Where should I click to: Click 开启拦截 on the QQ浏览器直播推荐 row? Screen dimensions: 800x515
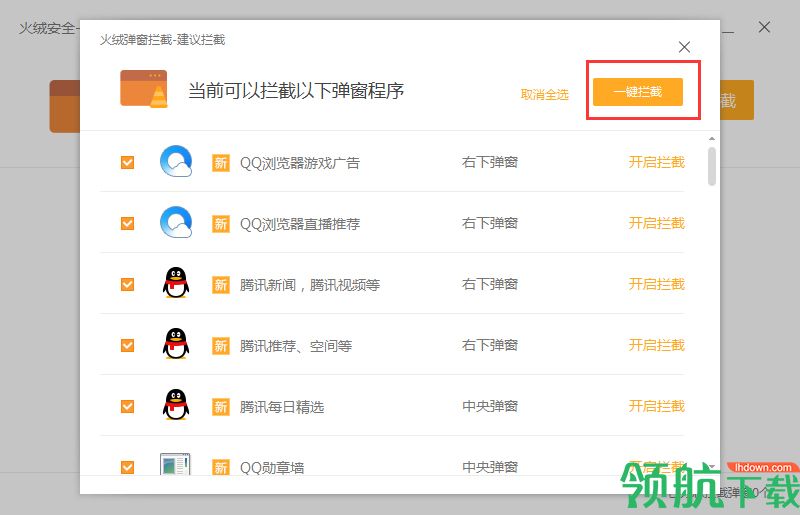tap(657, 223)
